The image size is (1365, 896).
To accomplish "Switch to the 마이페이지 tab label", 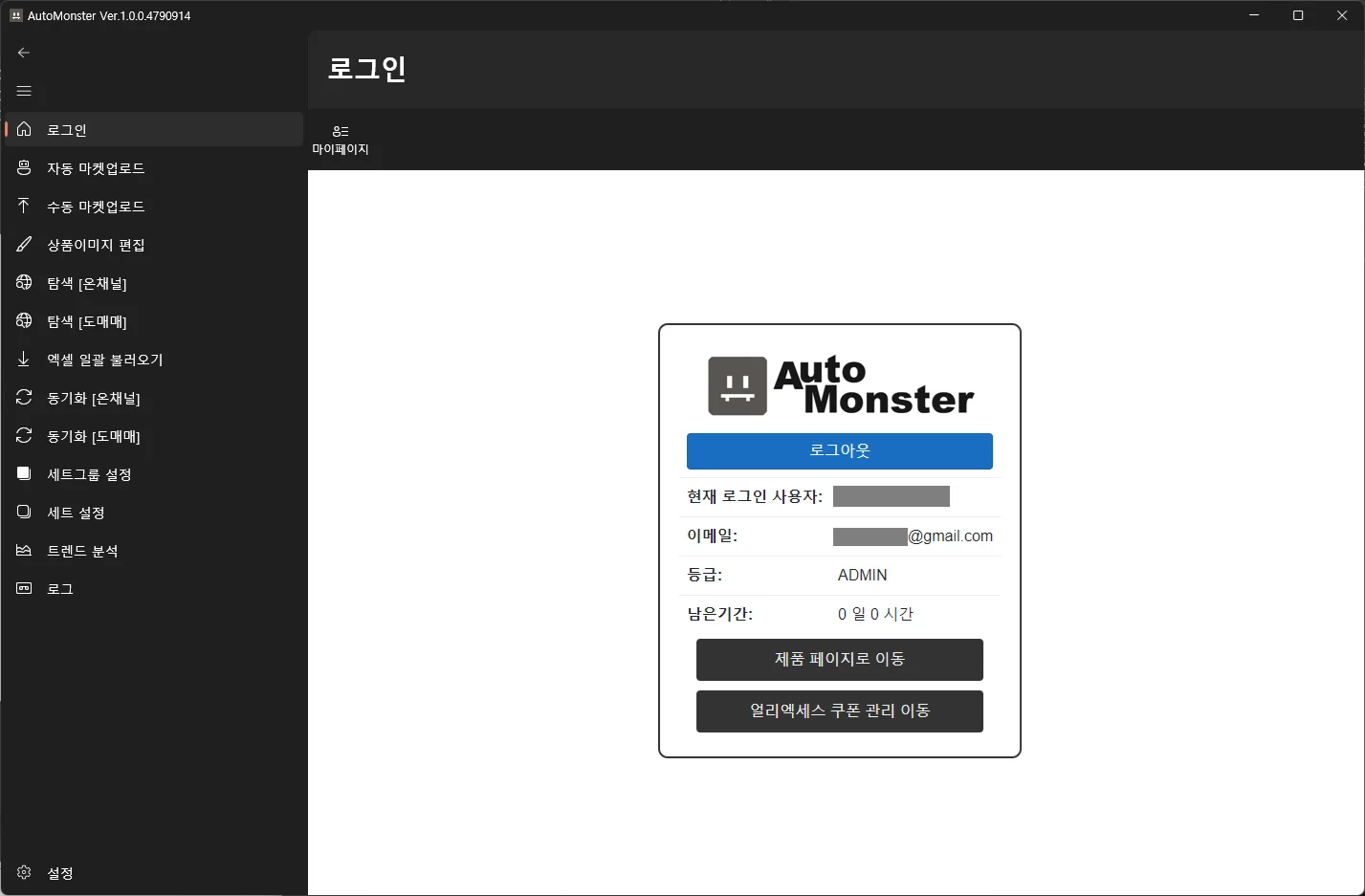I will pyautogui.click(x=341, y=149).
